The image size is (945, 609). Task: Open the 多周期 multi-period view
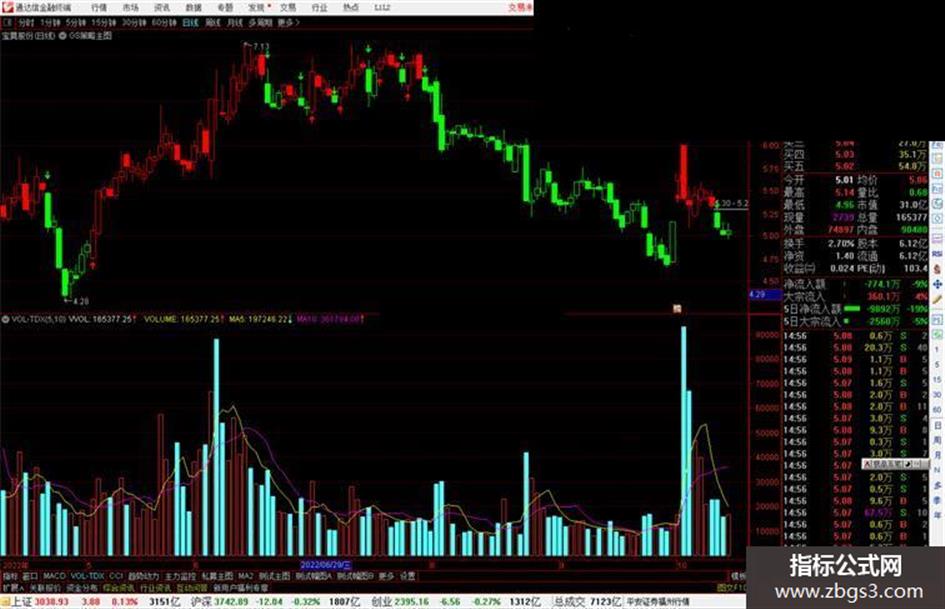(260, 22)
